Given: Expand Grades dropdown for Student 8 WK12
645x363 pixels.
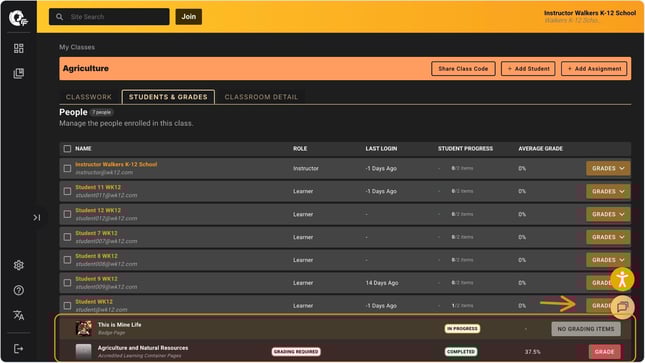Looking at the screenshot, I should (608, 260).
